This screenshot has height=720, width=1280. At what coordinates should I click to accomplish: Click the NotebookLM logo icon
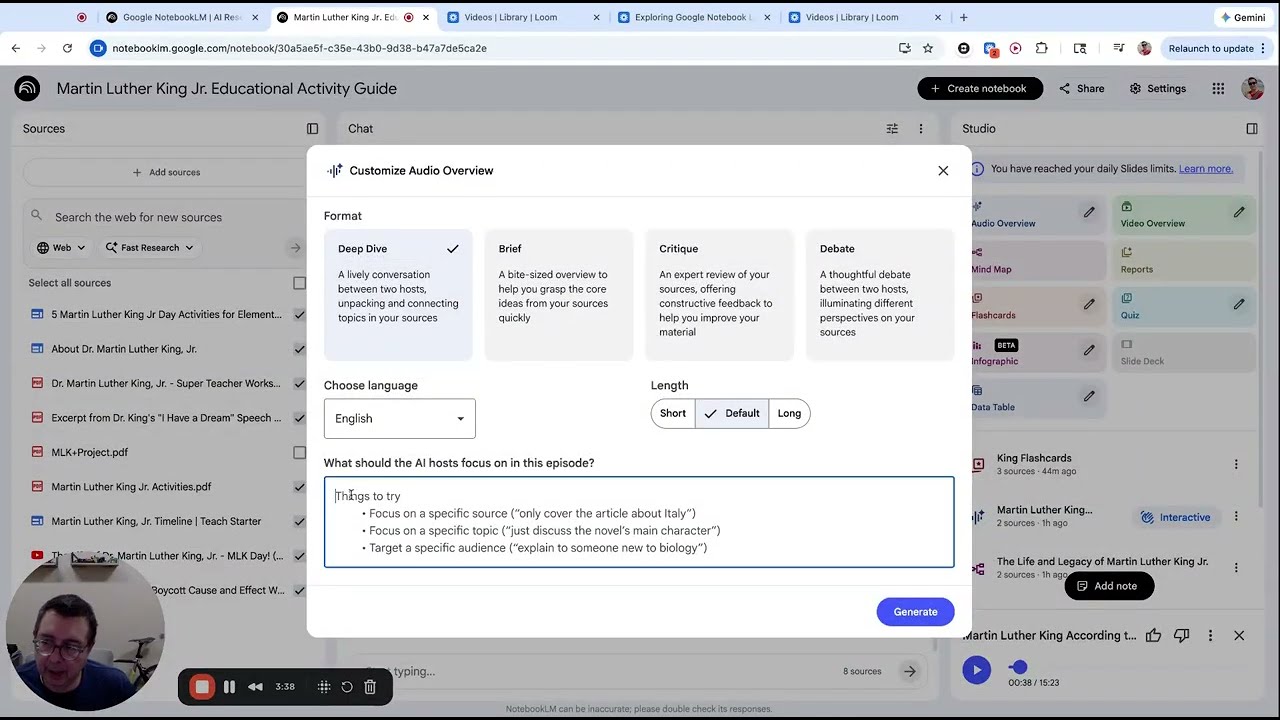[x=27, y=88]
